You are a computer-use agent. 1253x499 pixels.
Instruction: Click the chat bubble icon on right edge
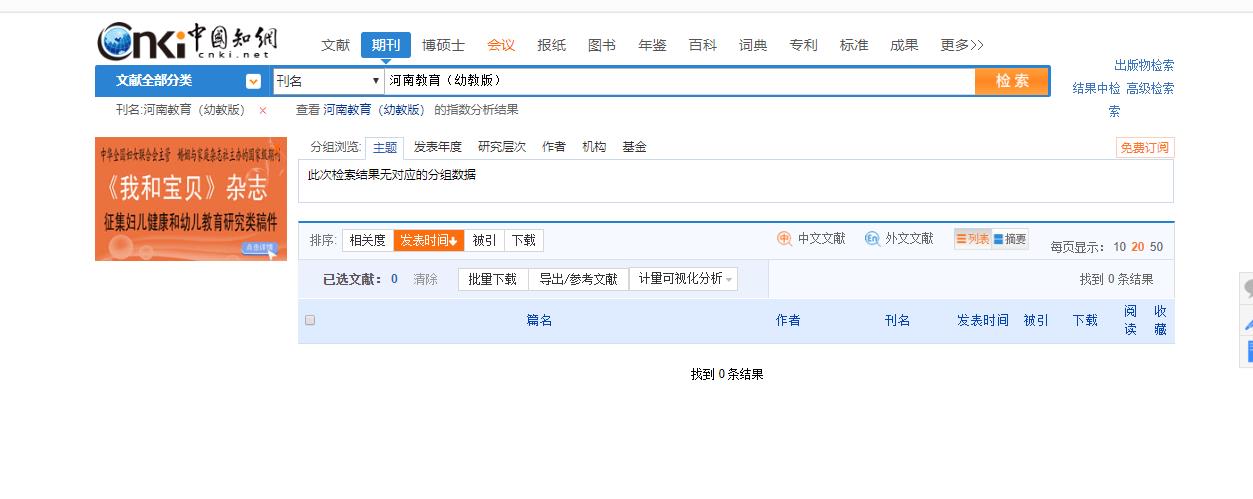point(1246,289)
